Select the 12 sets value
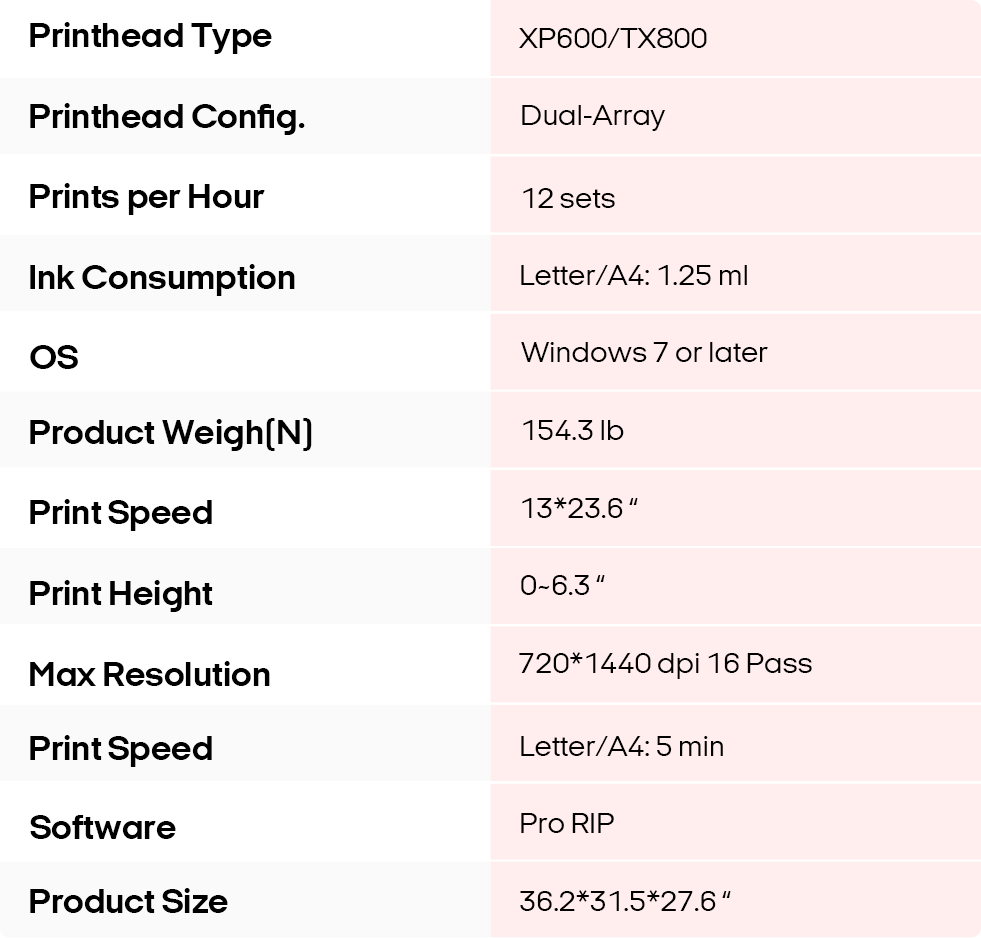This screenshot has height=938, width=981. (568, 198)
